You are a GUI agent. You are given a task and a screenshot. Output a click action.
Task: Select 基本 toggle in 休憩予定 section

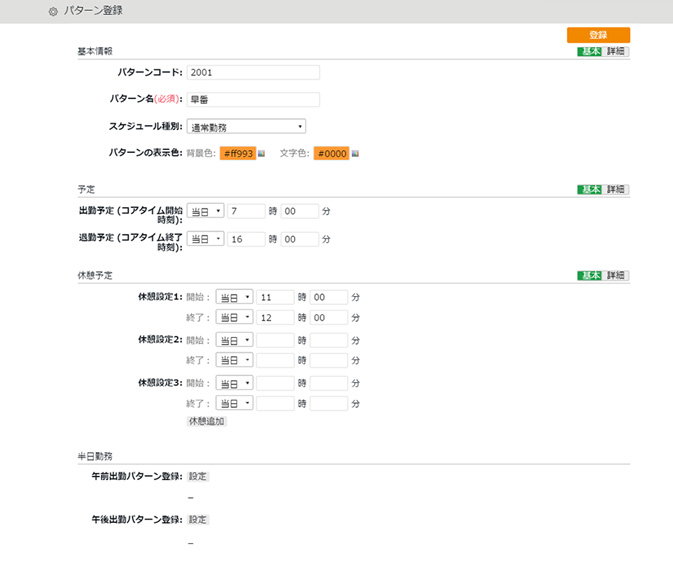click(x=590, y=275)
